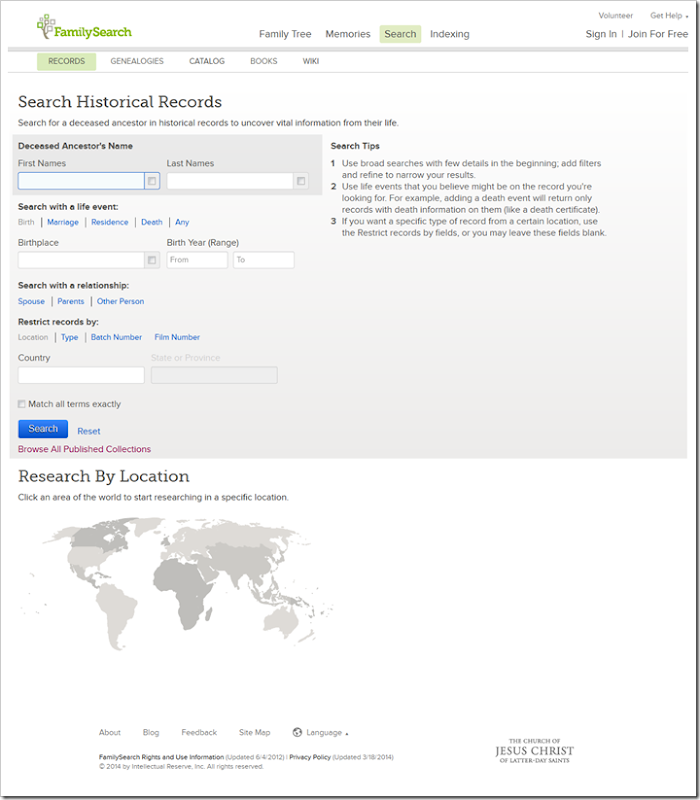Select the Death life event

(x=152, y=222)
